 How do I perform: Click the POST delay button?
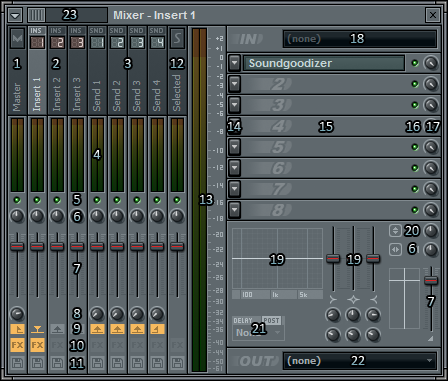271,321
